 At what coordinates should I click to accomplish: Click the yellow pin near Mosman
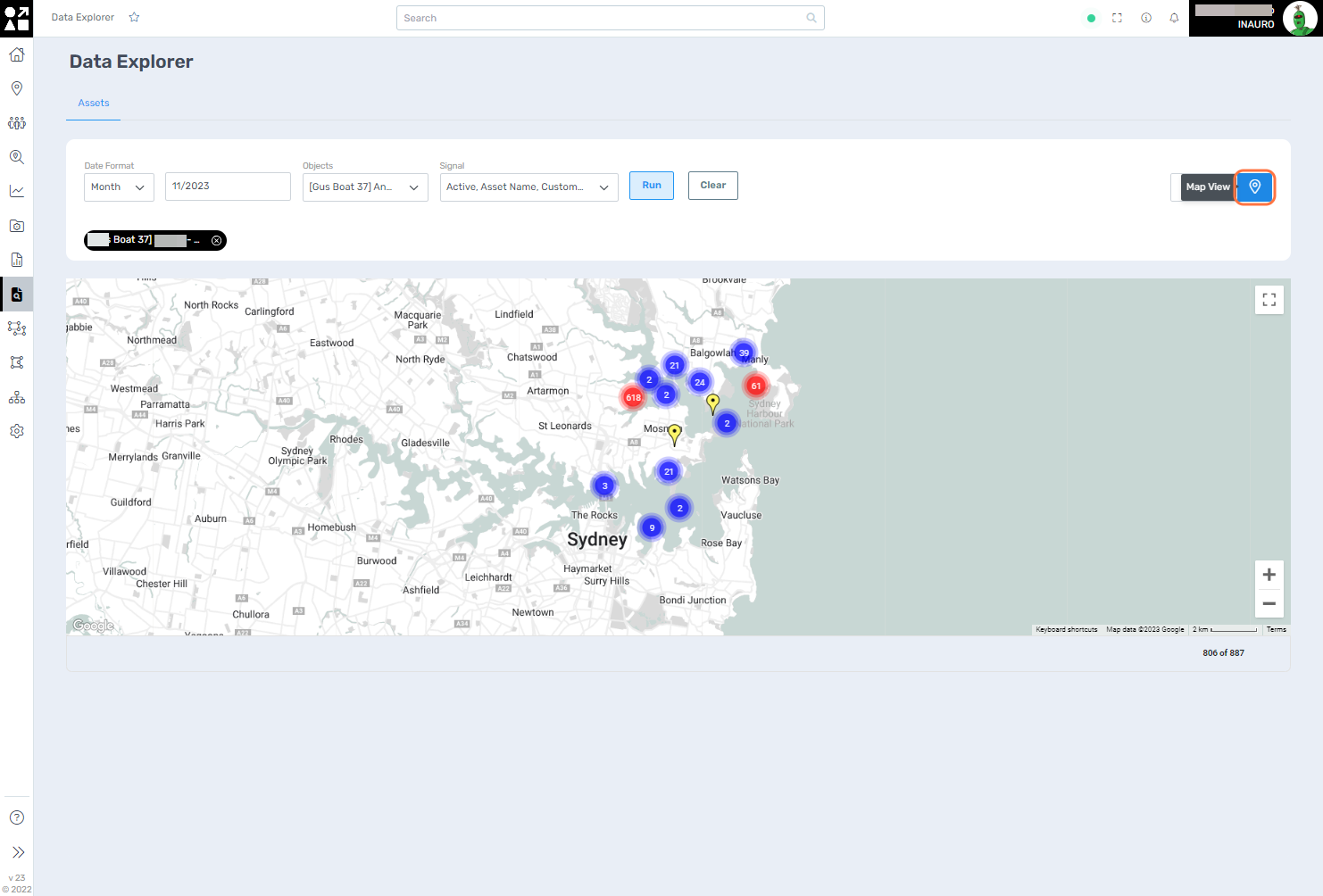(x=675, y=435)
